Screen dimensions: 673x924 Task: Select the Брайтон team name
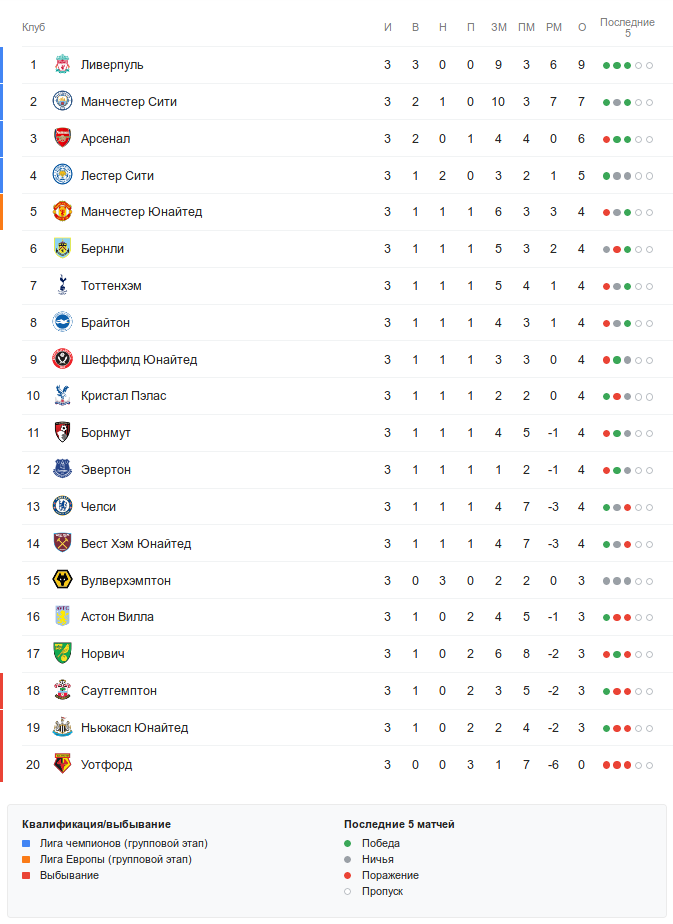(x=105, y=323)
